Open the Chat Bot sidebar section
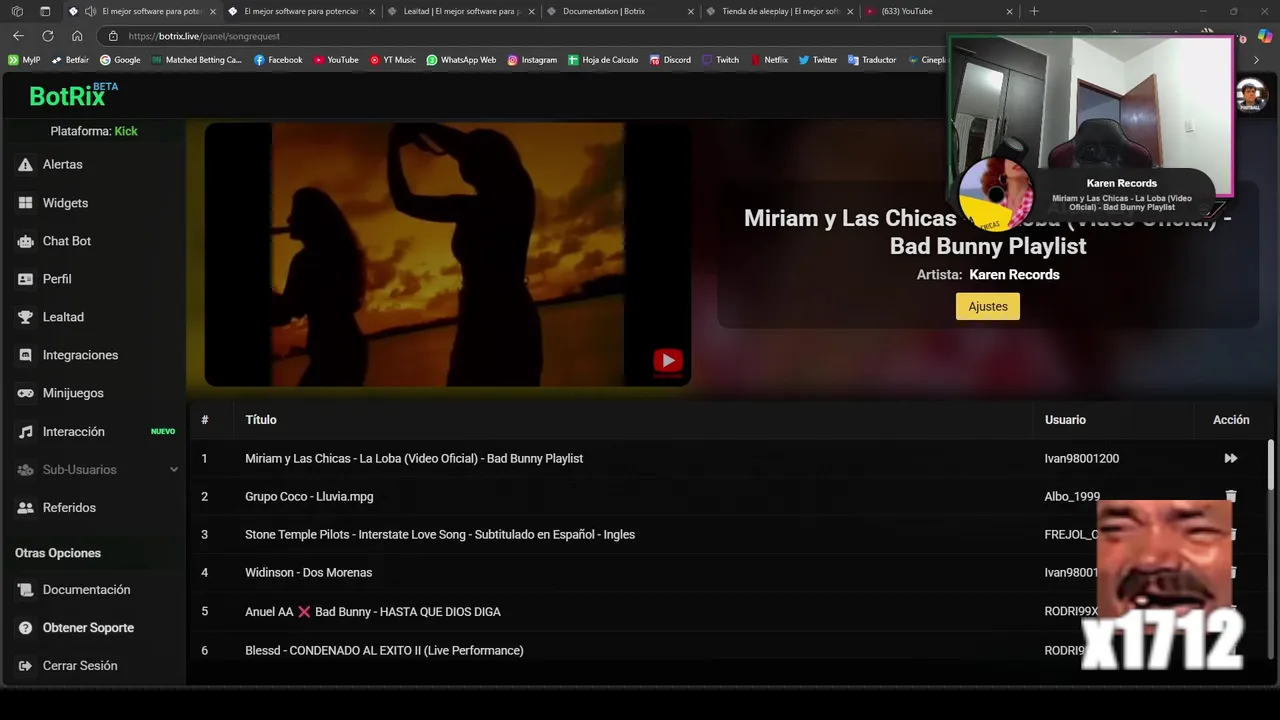This screenshot has width=1280, height=720. 66,241
